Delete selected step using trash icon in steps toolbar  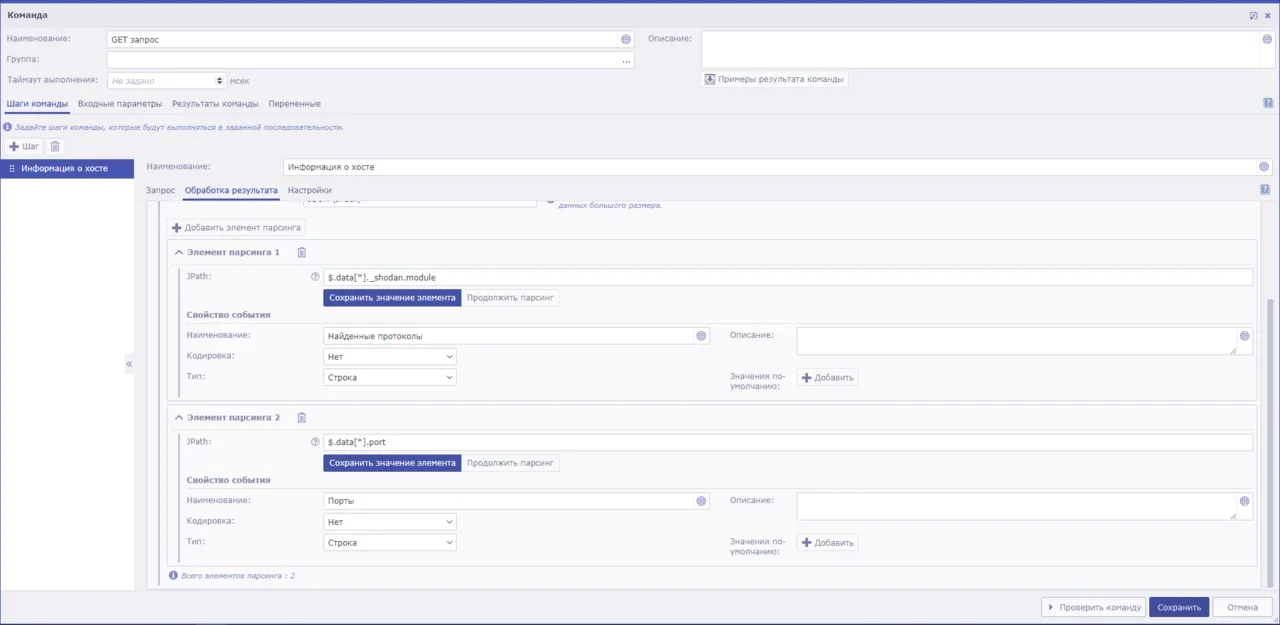[x=55, y=146]
